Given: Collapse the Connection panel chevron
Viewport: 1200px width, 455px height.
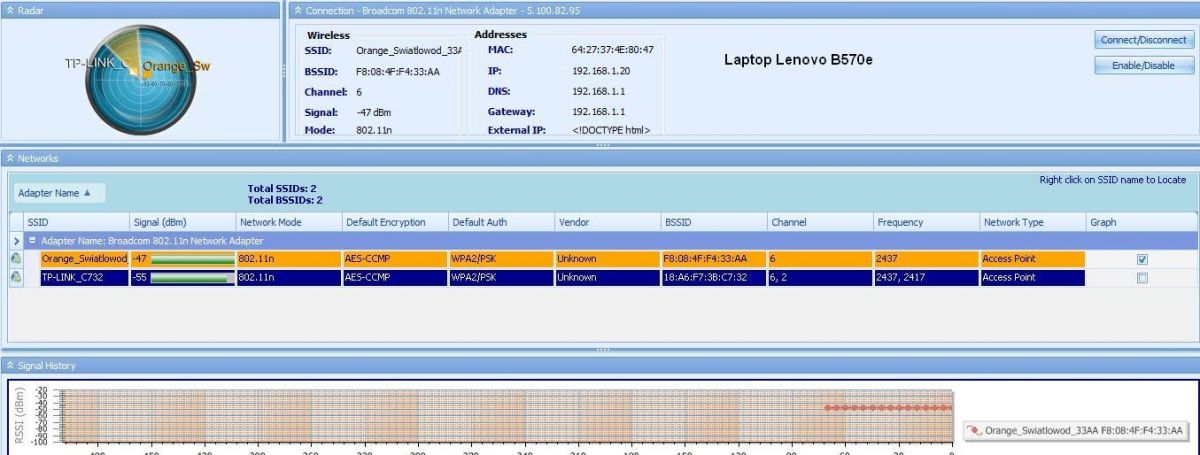Looking at the screenshot, I should (x=297, y=9).
